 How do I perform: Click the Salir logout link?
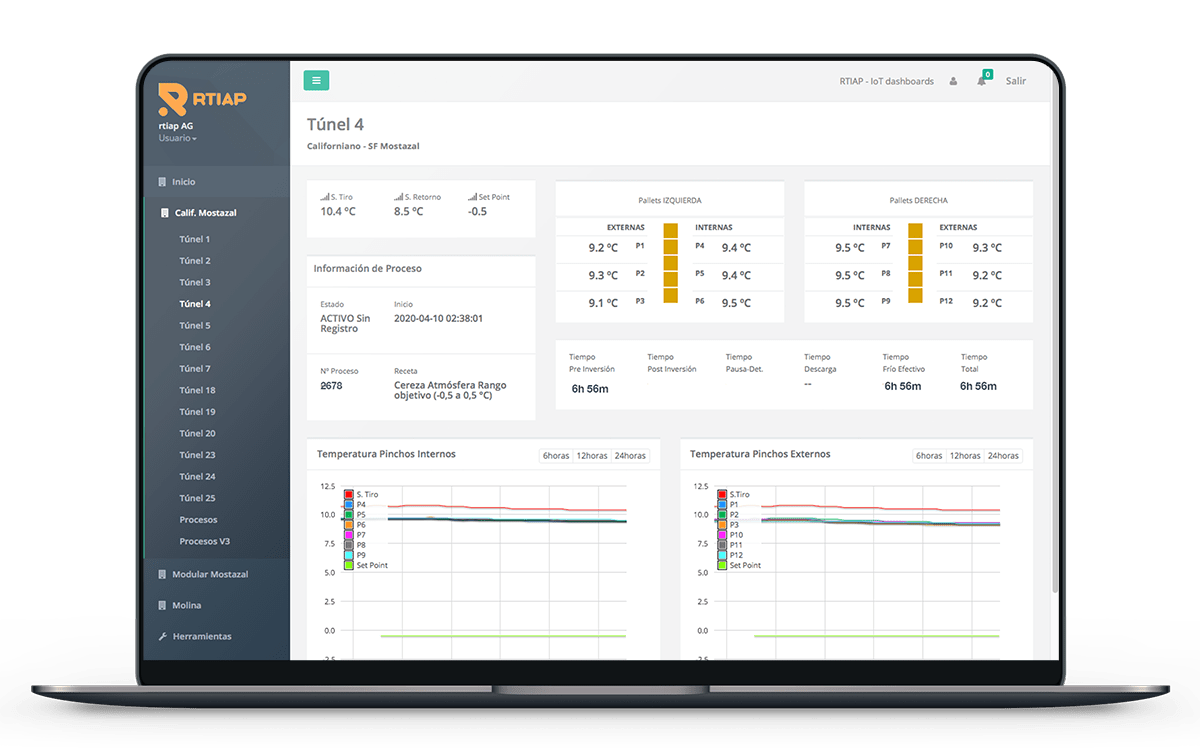[x=1015, y=81]
